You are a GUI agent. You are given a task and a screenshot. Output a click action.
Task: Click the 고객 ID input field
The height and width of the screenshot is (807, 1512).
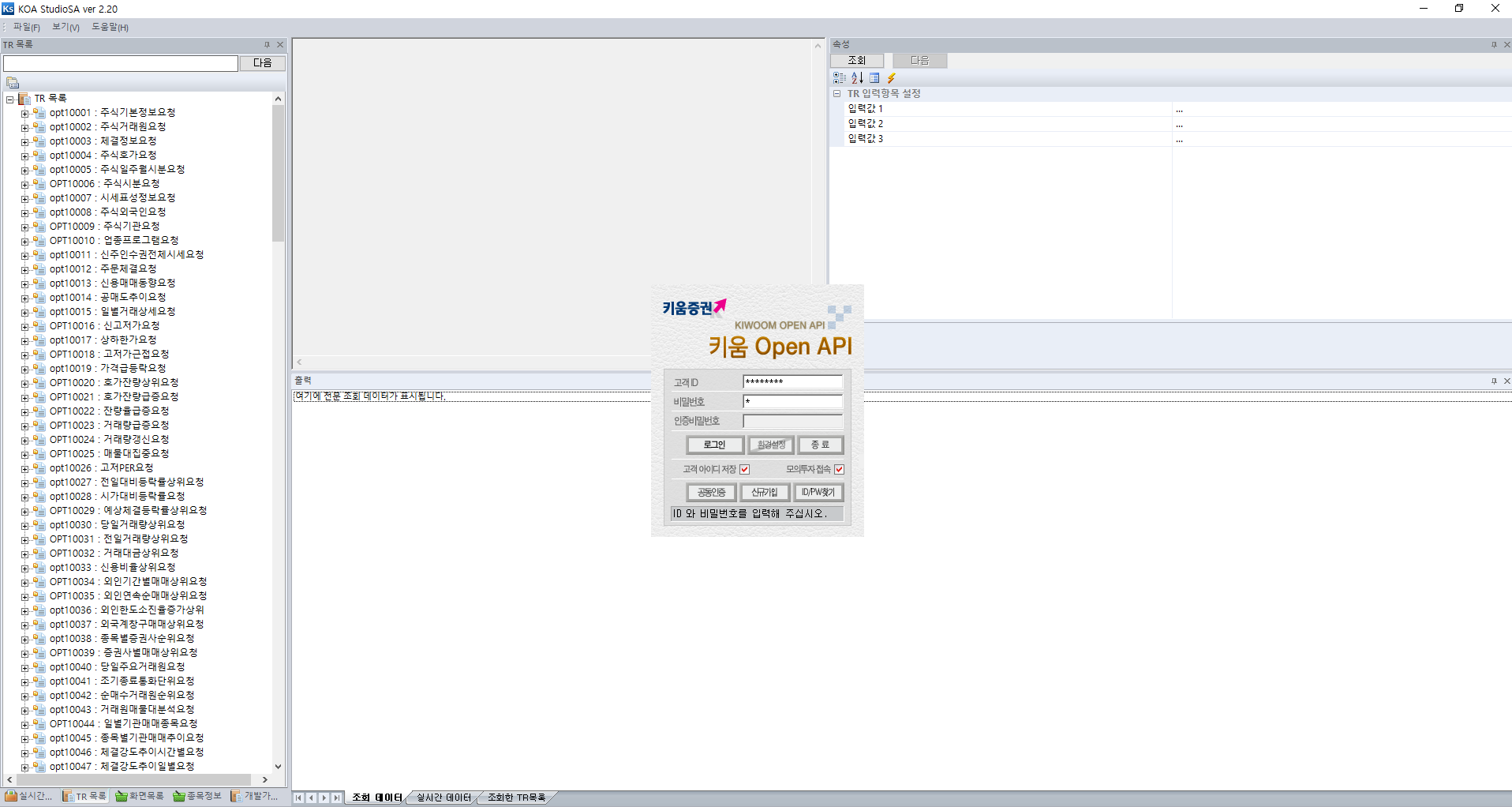[793, 382]
